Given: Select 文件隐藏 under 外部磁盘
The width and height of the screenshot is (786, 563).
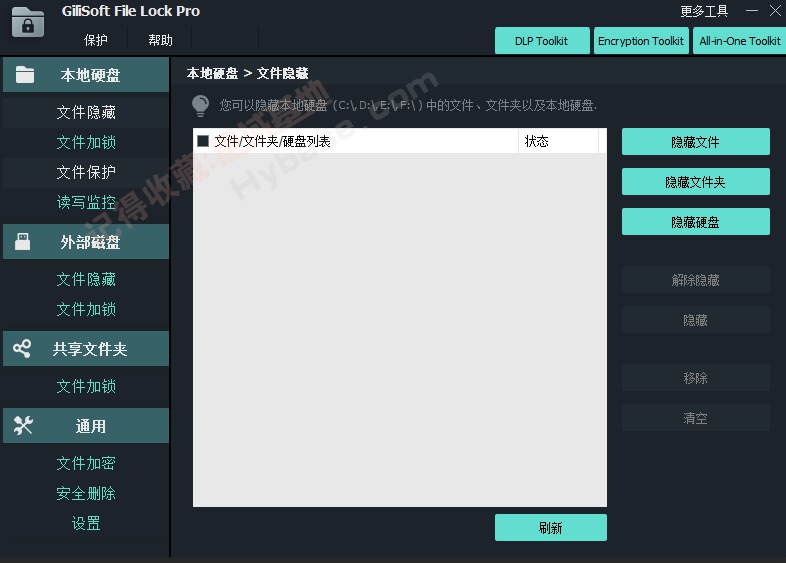Looking at the screenshot, I should pos(86,279).
